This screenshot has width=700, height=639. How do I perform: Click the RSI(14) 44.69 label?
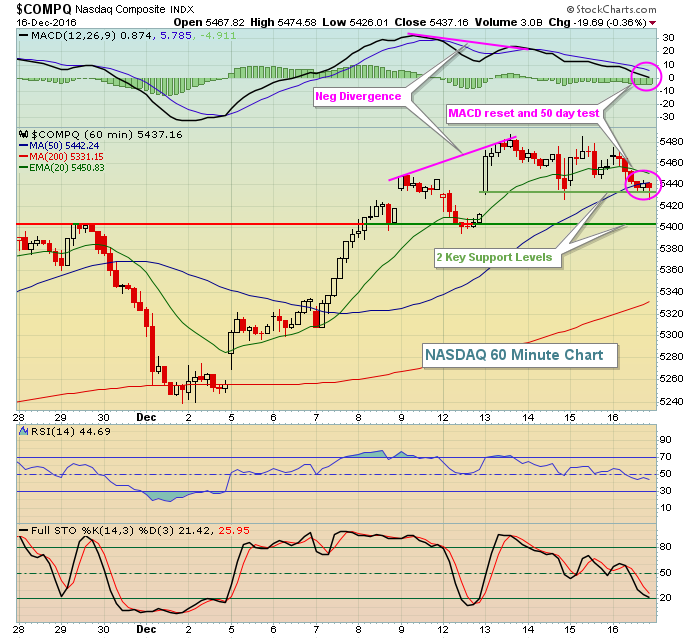pyautogui.click(x=71, y=431)
